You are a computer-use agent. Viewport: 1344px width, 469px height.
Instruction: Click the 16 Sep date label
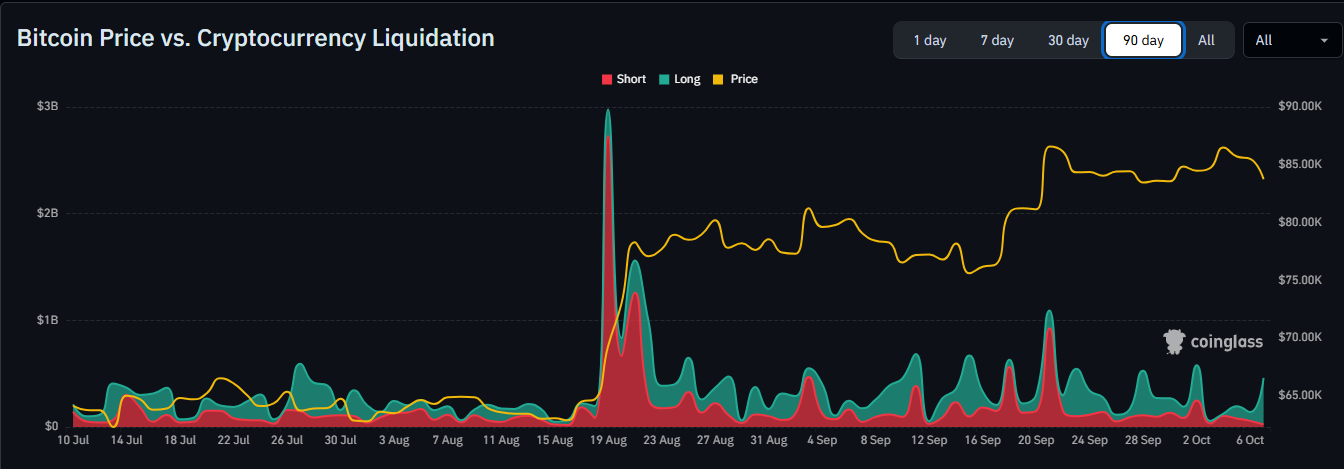(982, 440)
